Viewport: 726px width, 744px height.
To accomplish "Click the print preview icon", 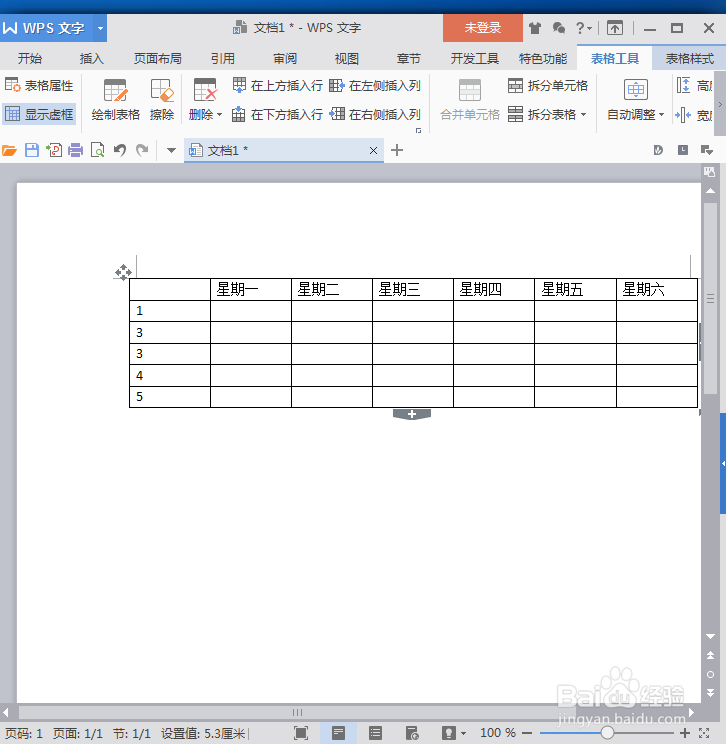I will point(97,150).
